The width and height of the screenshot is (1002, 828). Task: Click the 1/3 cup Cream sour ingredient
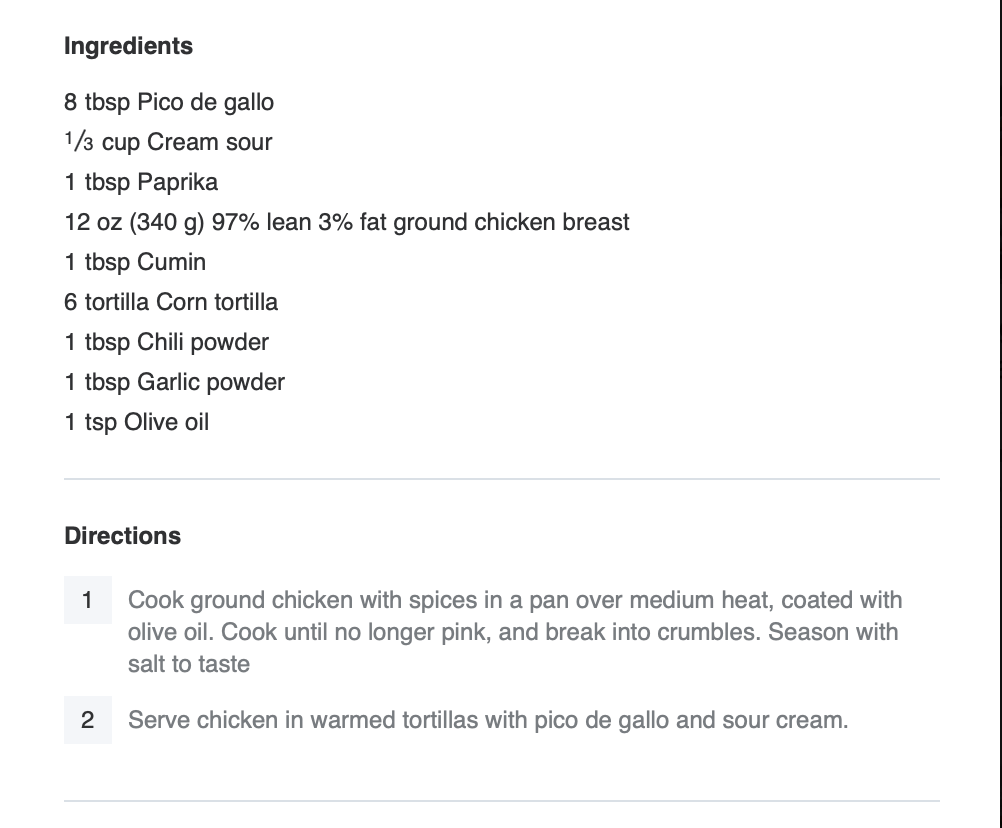pyautogui.click(x=168, y=142)
